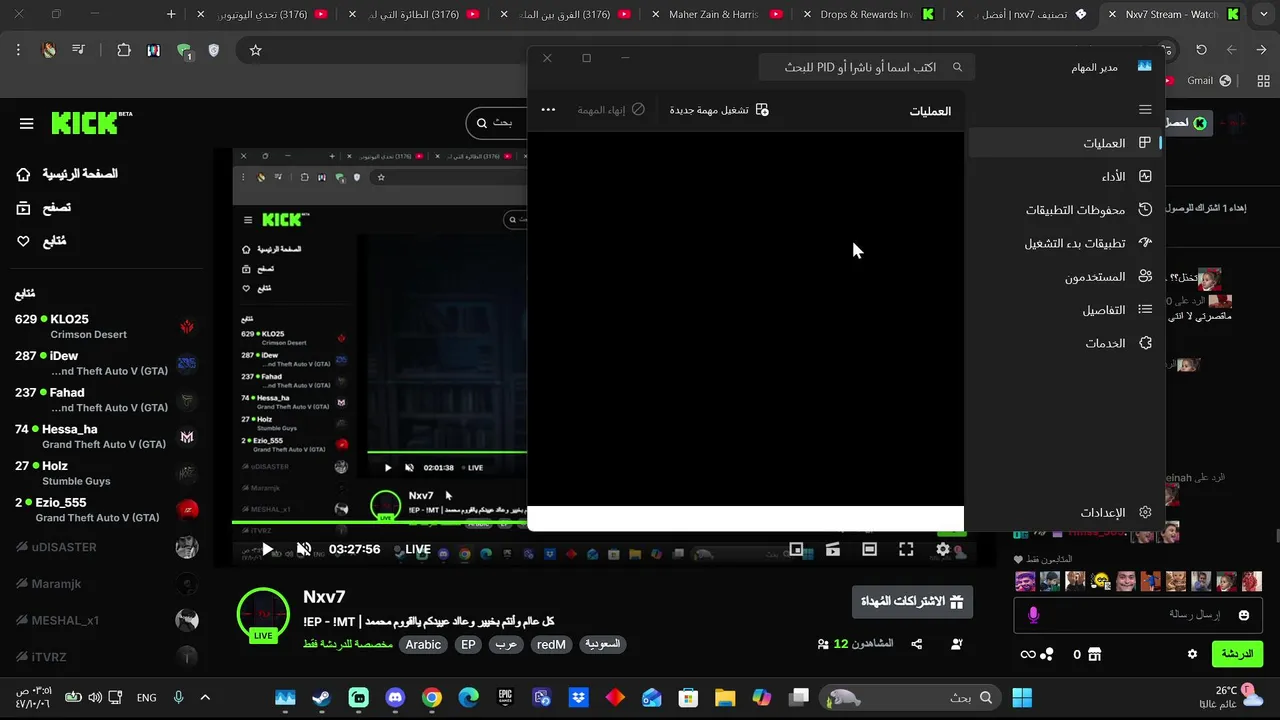
Task: Click the share icon below the stream
Action: (x=917, y=644)
